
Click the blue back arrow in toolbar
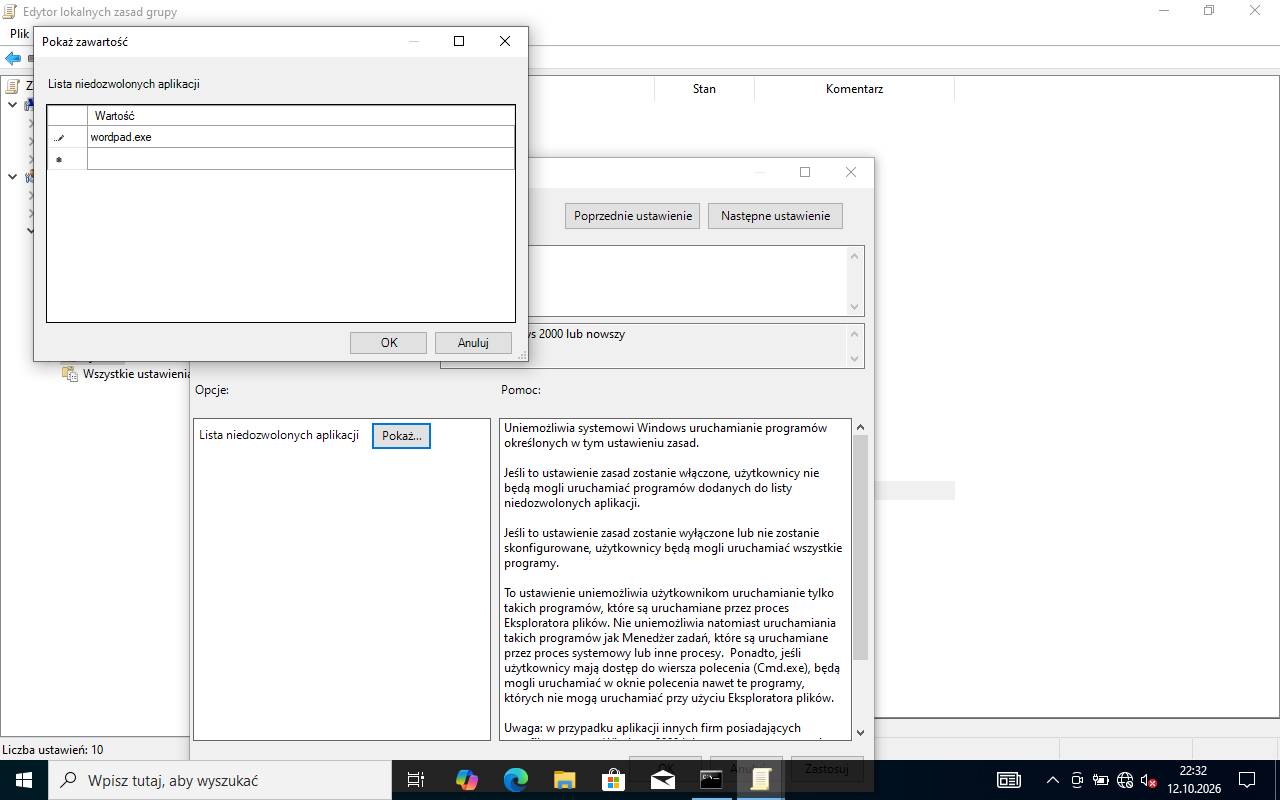click(x=13, y=59)
